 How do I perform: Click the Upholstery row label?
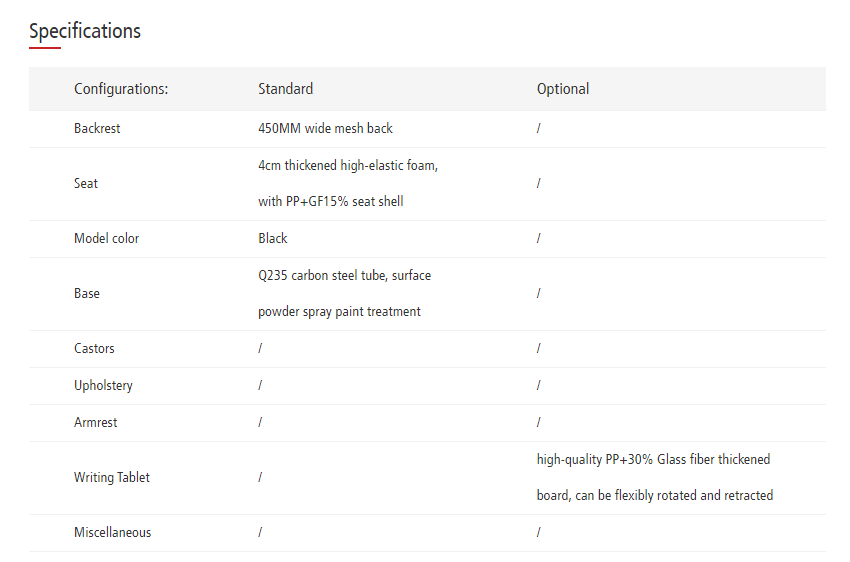[x=103, y=386]
